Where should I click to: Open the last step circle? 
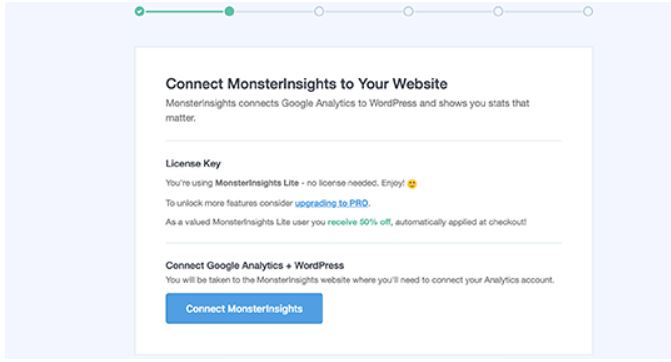[x=588, y=12]
